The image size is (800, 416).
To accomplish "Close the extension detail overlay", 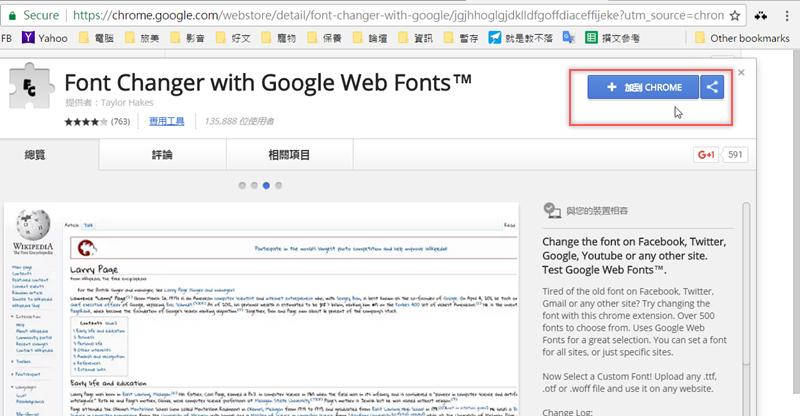I will pos(741,72).
